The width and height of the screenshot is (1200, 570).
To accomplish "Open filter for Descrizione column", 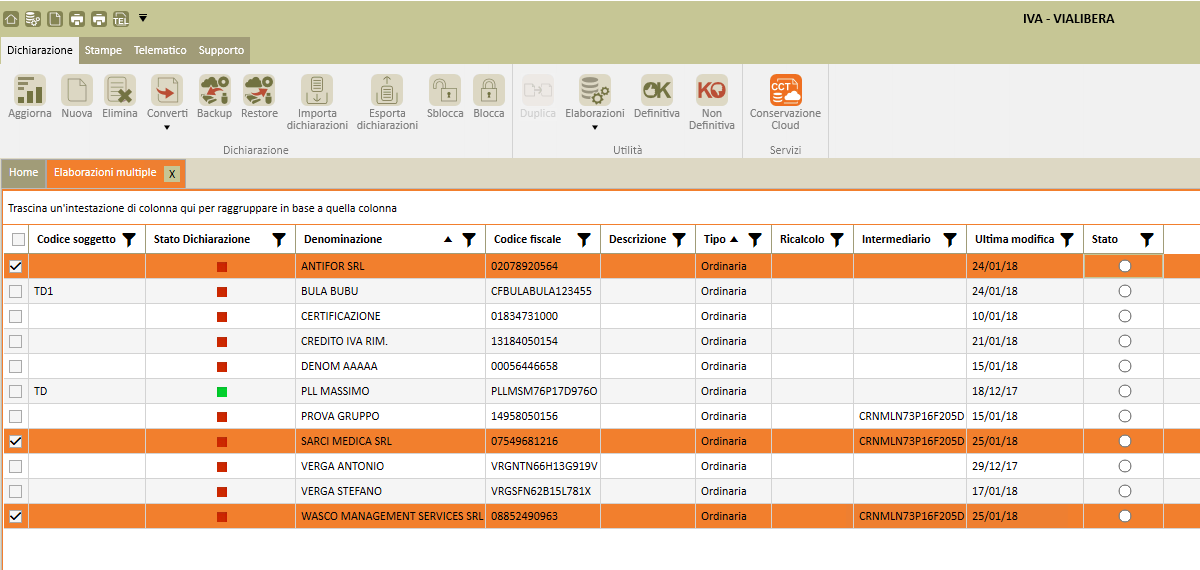I will pos(679,239).
